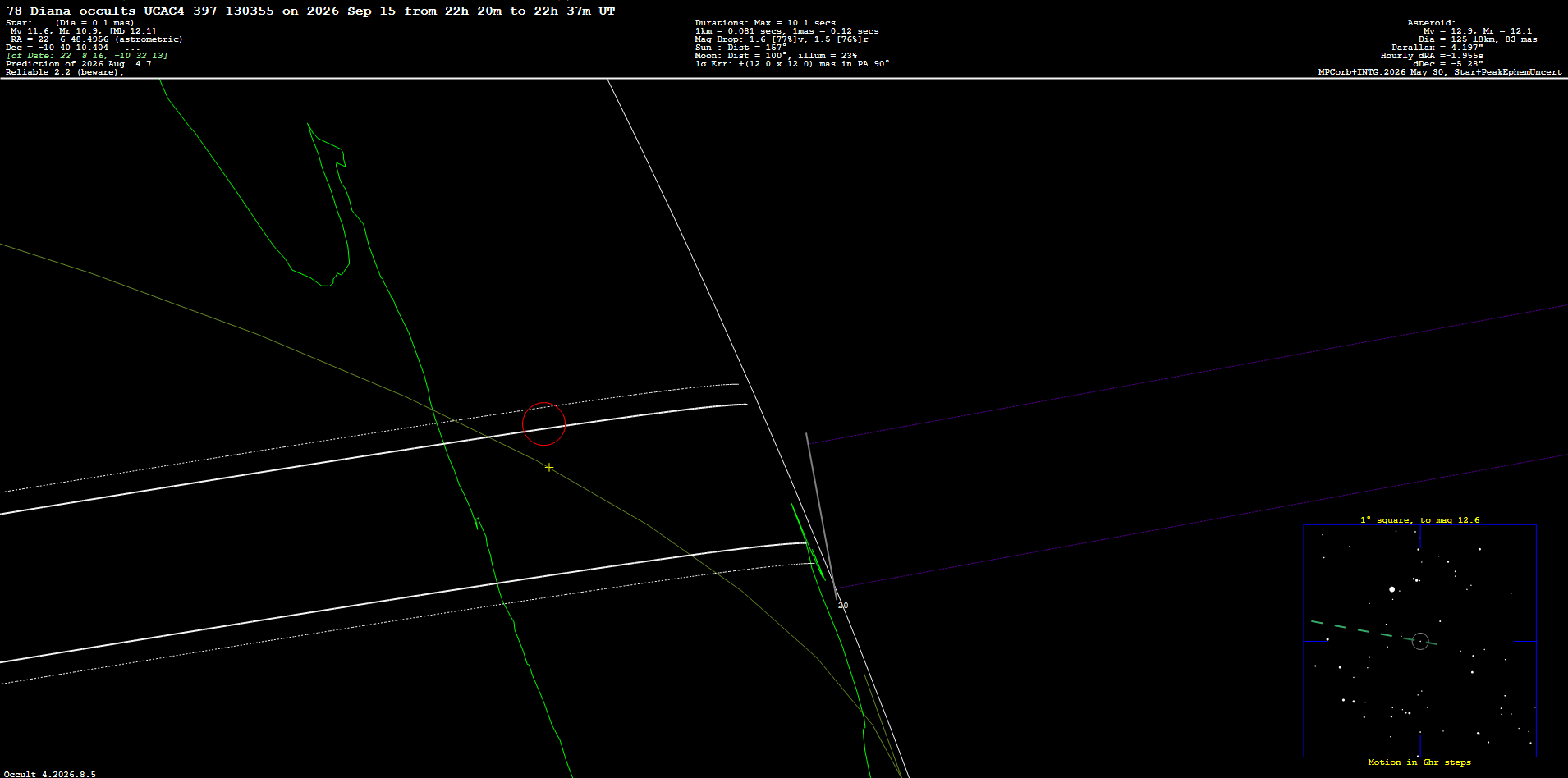
Task: Click the 'dDec = -5.28"' line
Action: 1447,64
